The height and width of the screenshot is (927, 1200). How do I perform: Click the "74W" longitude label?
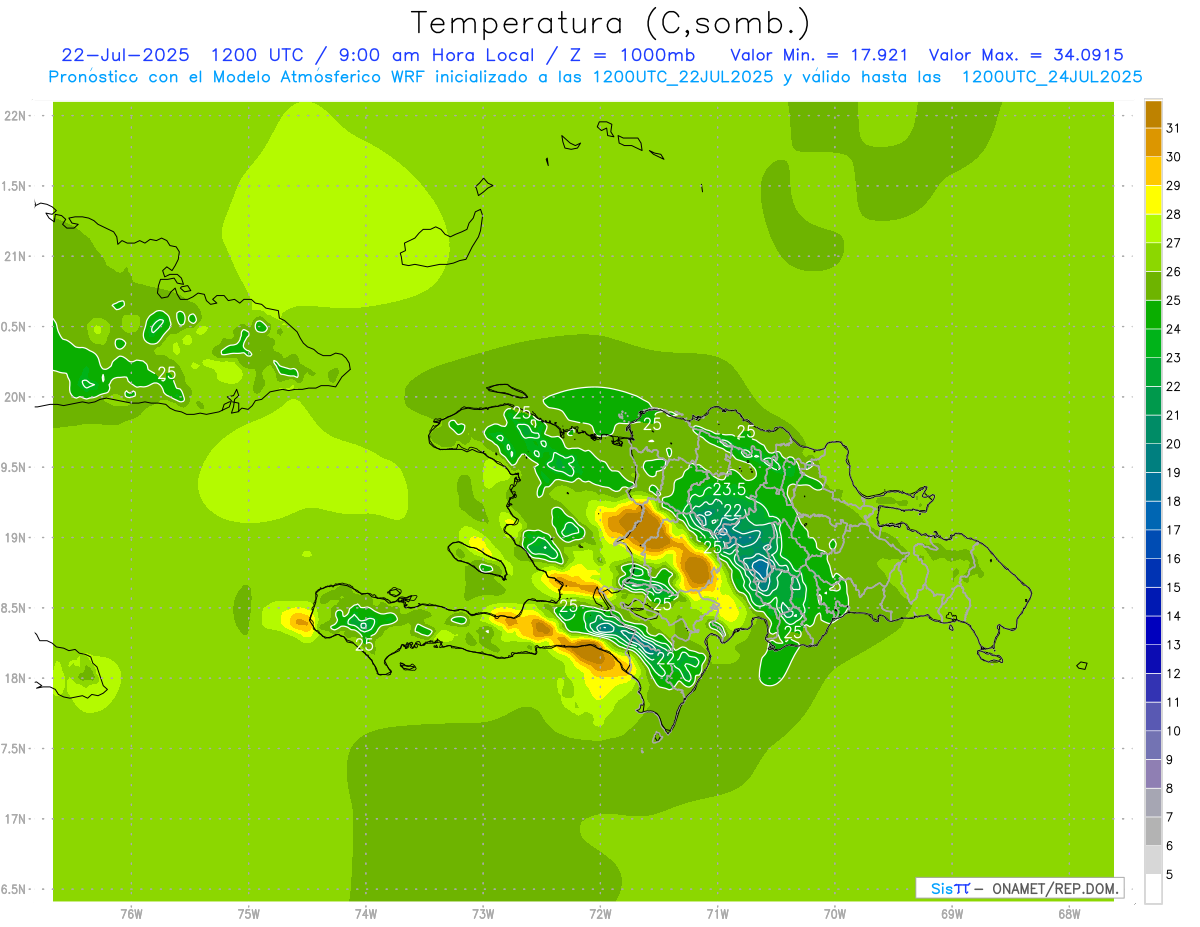[366, 914]
